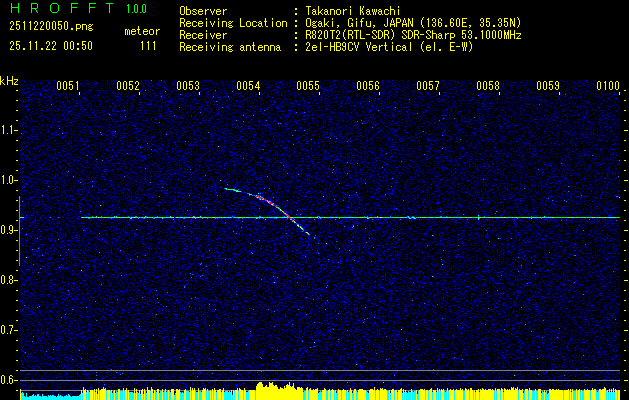Click the 0055 time marker

coord(308,86)
